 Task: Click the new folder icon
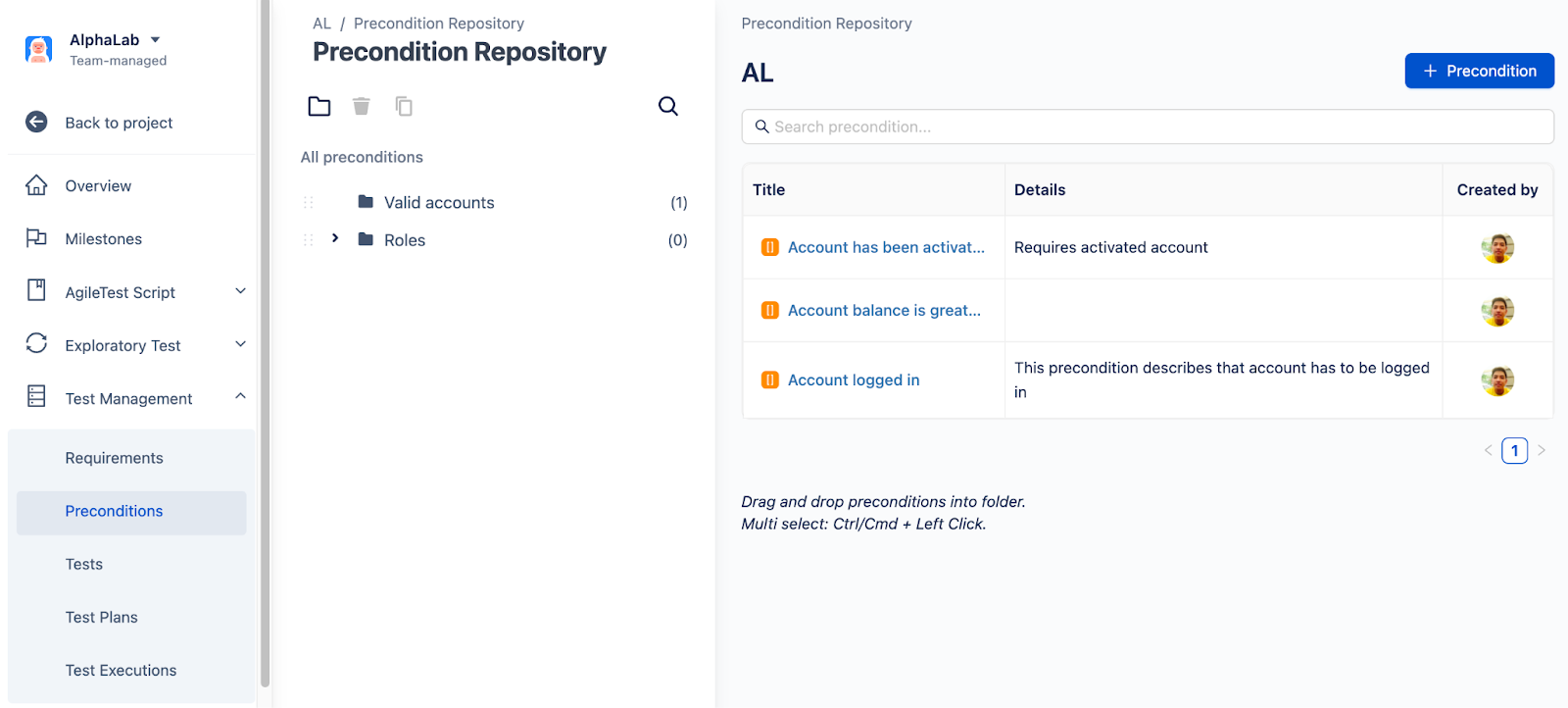tap(319, 106)
